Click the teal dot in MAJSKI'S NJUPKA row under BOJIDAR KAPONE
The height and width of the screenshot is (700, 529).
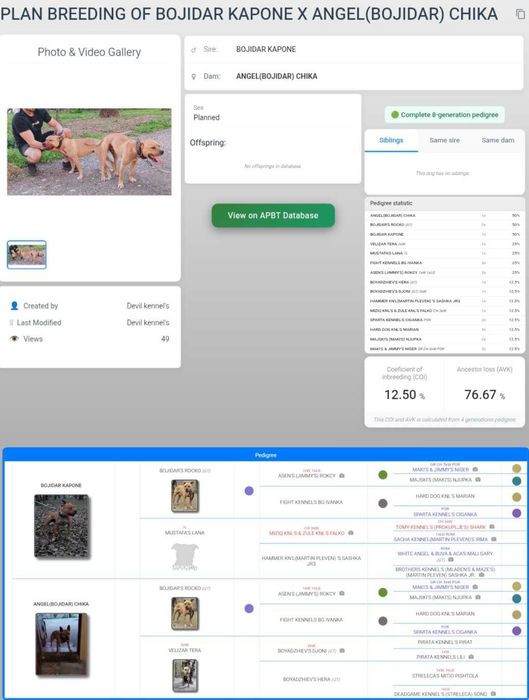point(517,481)
